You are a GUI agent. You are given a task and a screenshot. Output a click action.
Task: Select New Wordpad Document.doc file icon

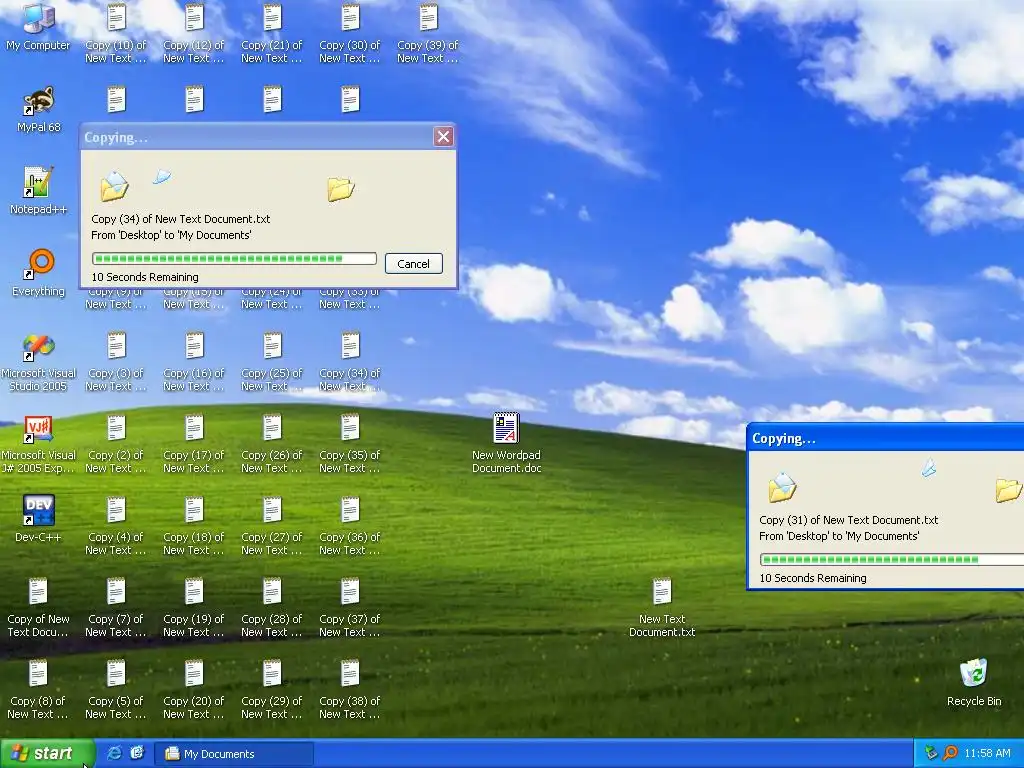[506, 443]
